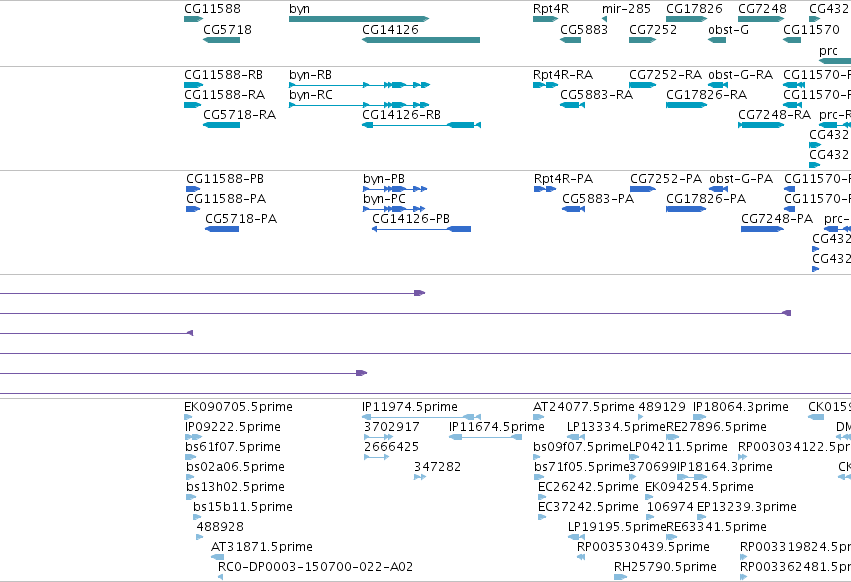Select the Rpt4R-RA transcript
This screenshot has height=582, width=851.
(x=545, y=85)
